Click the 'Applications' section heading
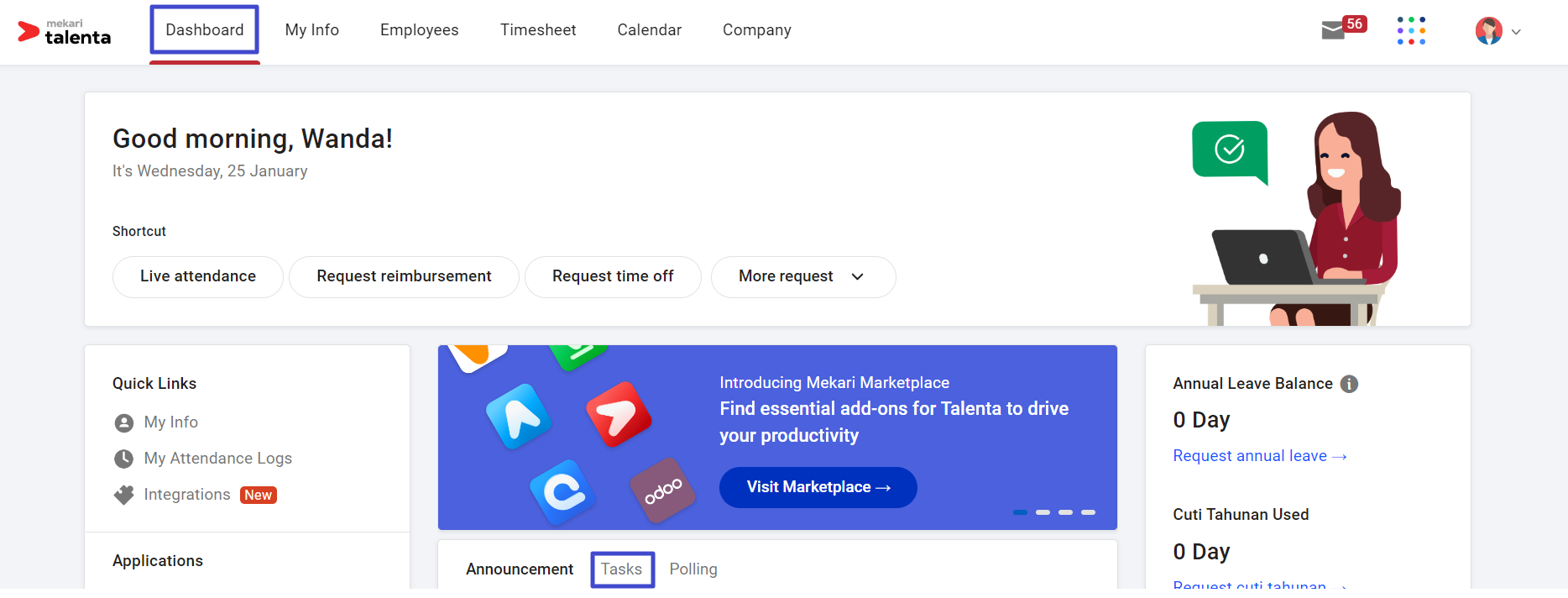 click(158, 561)
